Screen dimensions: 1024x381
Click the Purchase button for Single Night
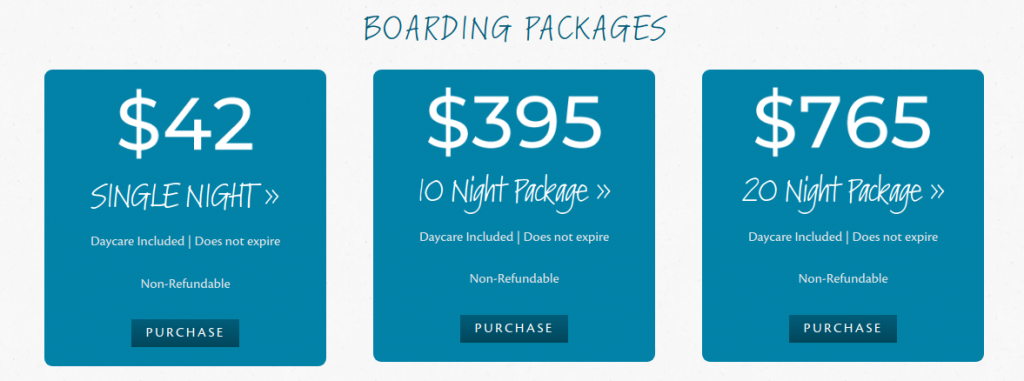pyautogui.click(x=185, y=333)
